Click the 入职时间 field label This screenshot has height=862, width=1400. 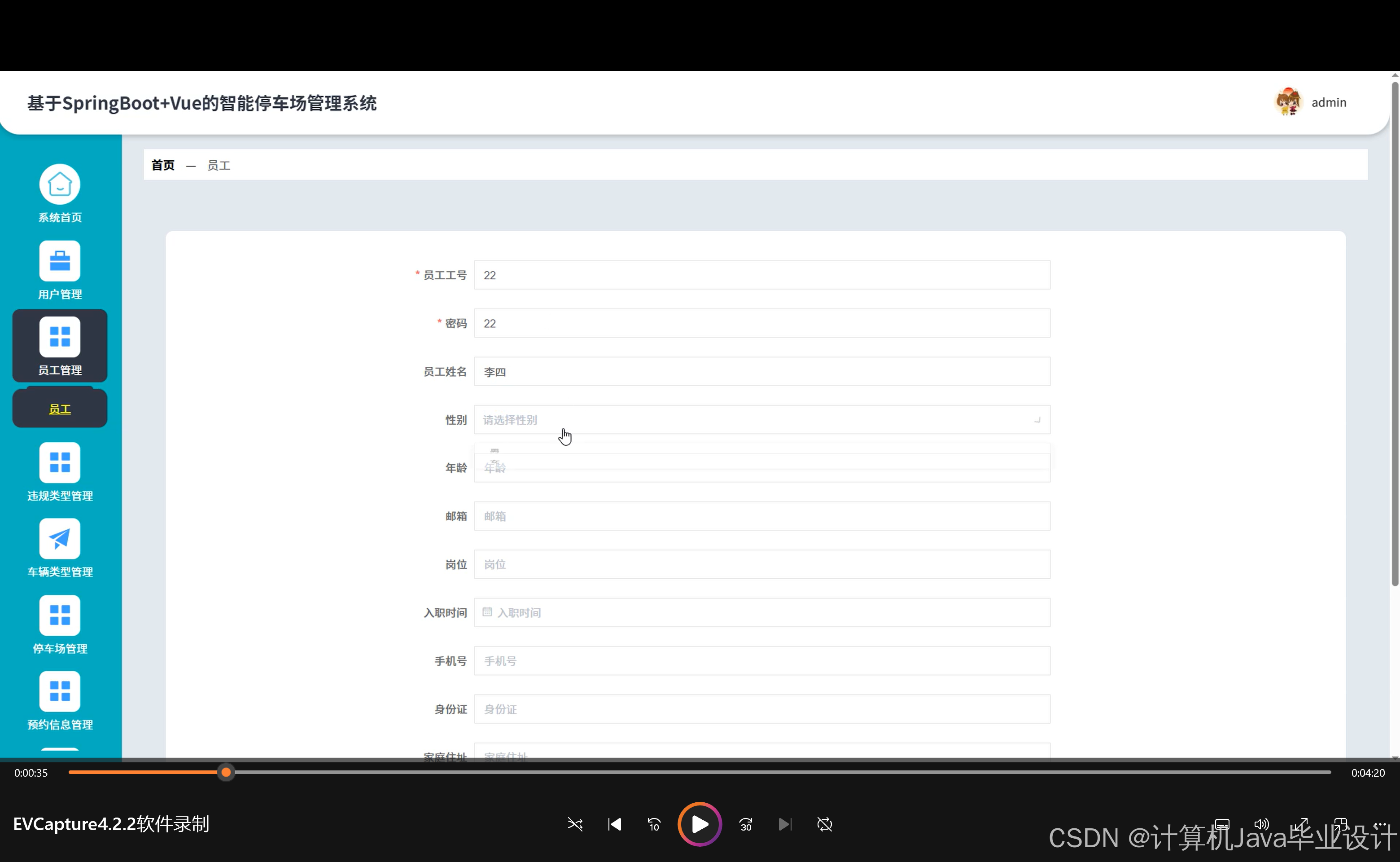(x=445, y=613)
